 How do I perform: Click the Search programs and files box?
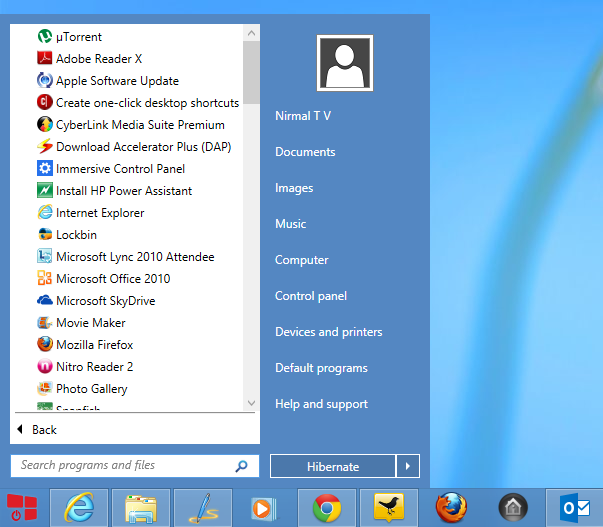pos(135,466)
